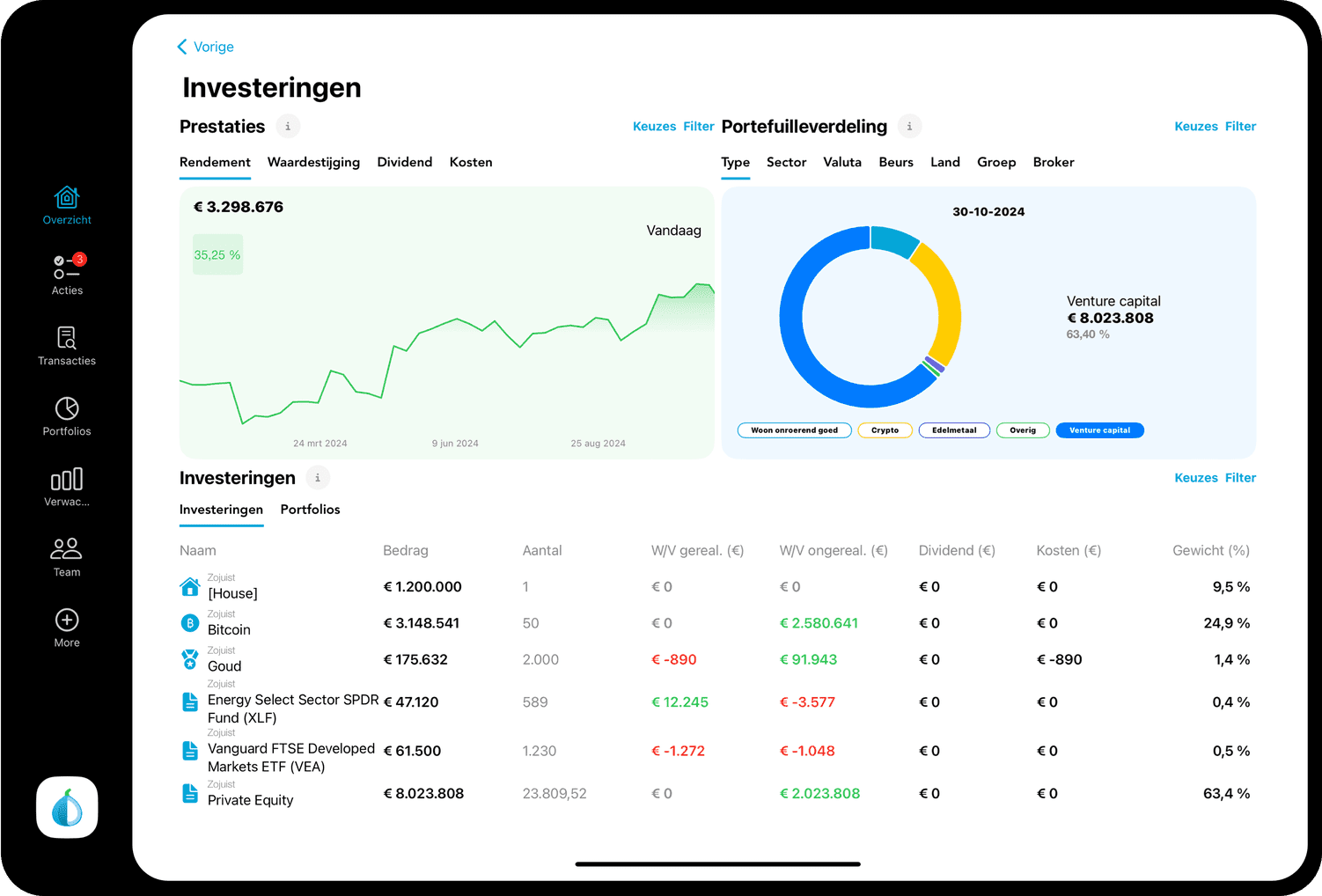Screen dimensions: 1322x896
Task: Open the Team icon in sidebar
Action: tap(67, 556)
